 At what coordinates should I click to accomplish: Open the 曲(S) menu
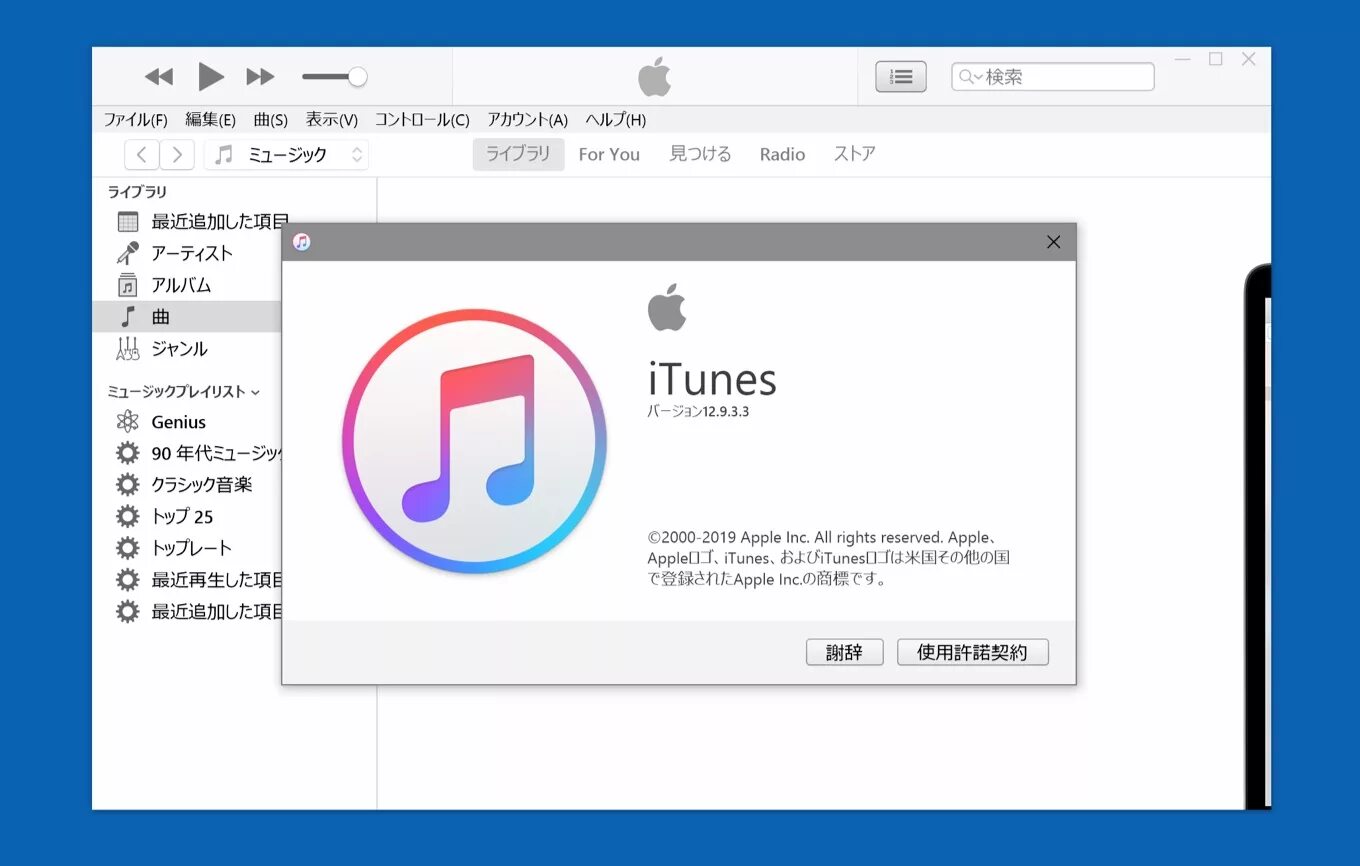coord(271,120)
